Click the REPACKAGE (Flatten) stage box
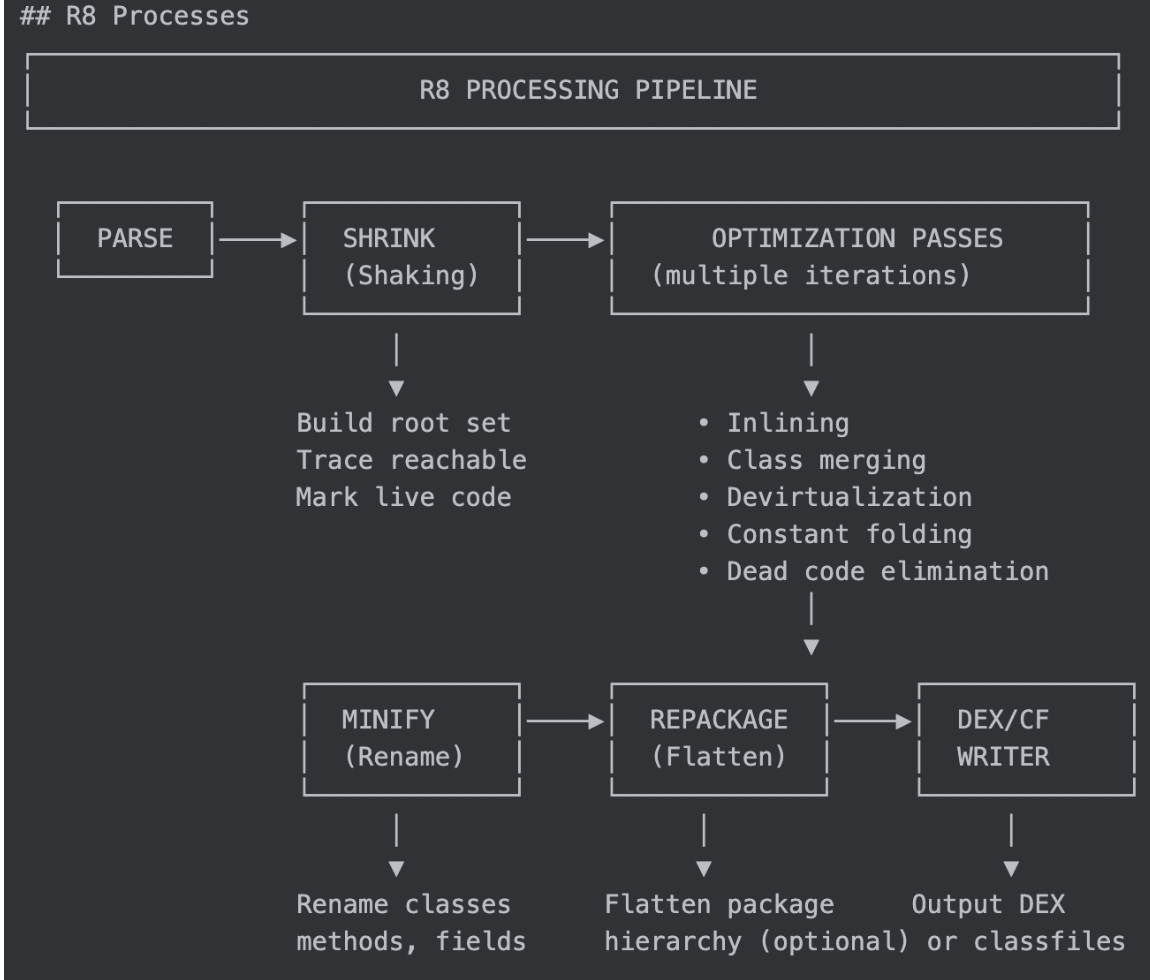This screenshot has height=980, width=1150. click(719, 738)
